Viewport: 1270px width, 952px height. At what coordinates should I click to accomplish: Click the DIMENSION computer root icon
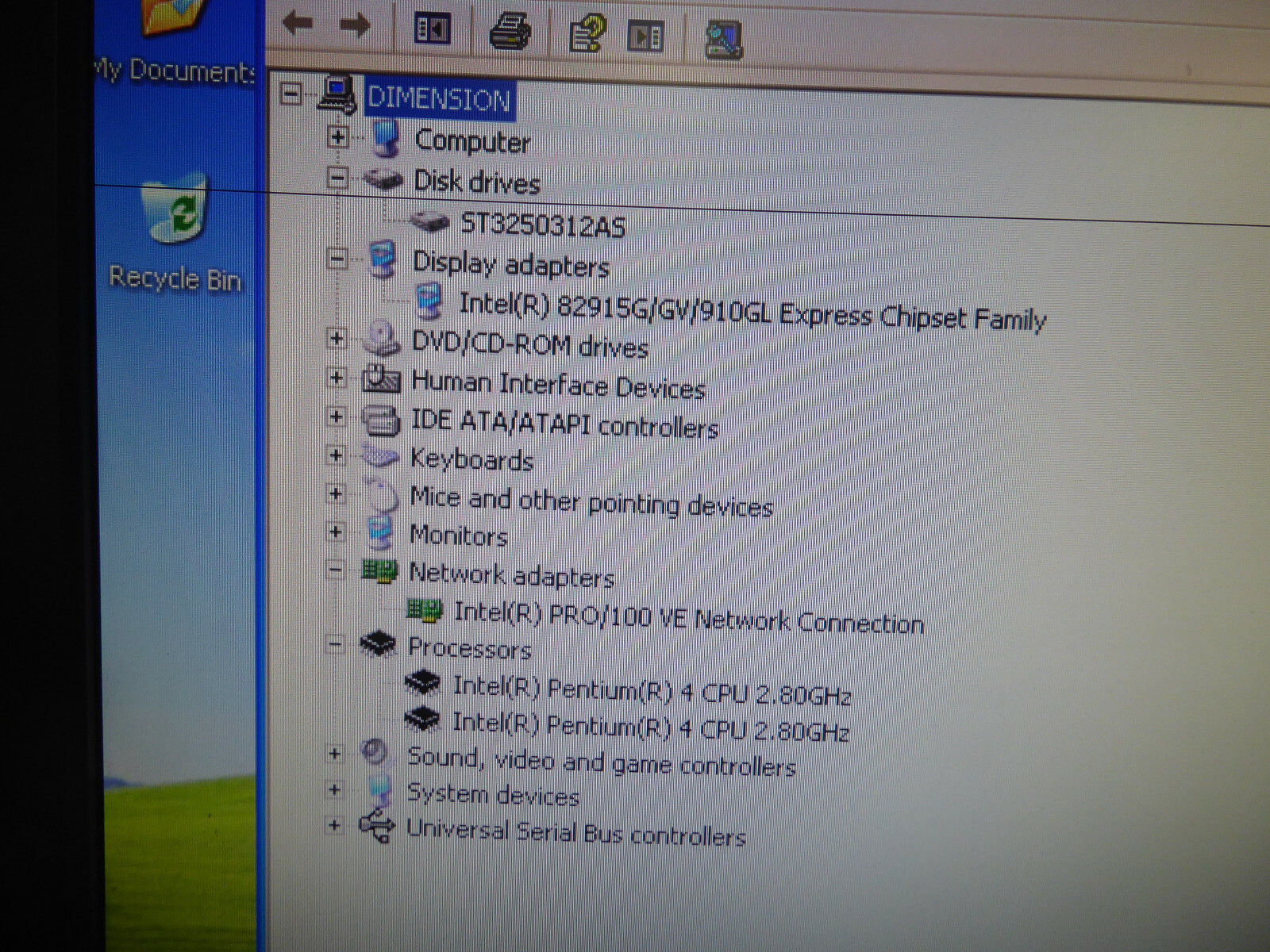coord(338,95)
